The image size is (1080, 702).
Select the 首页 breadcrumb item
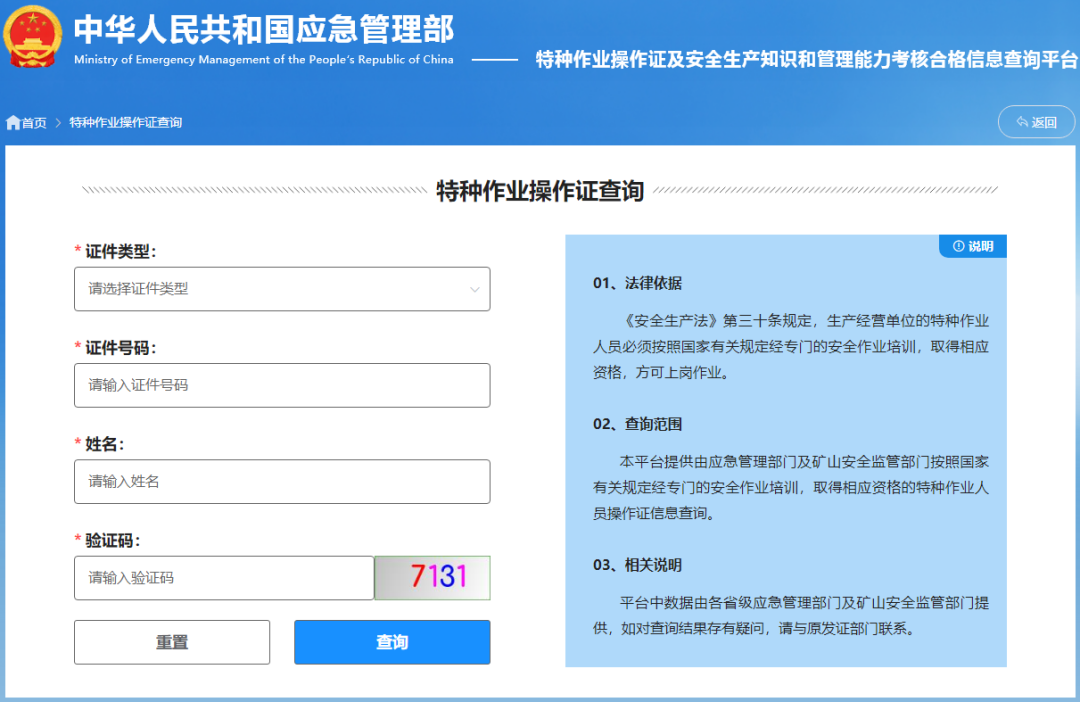coord(32,121)
